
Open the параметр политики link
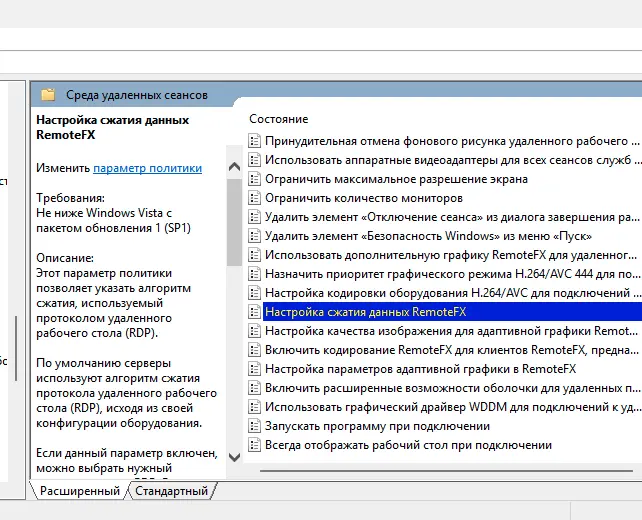point(147,168)
